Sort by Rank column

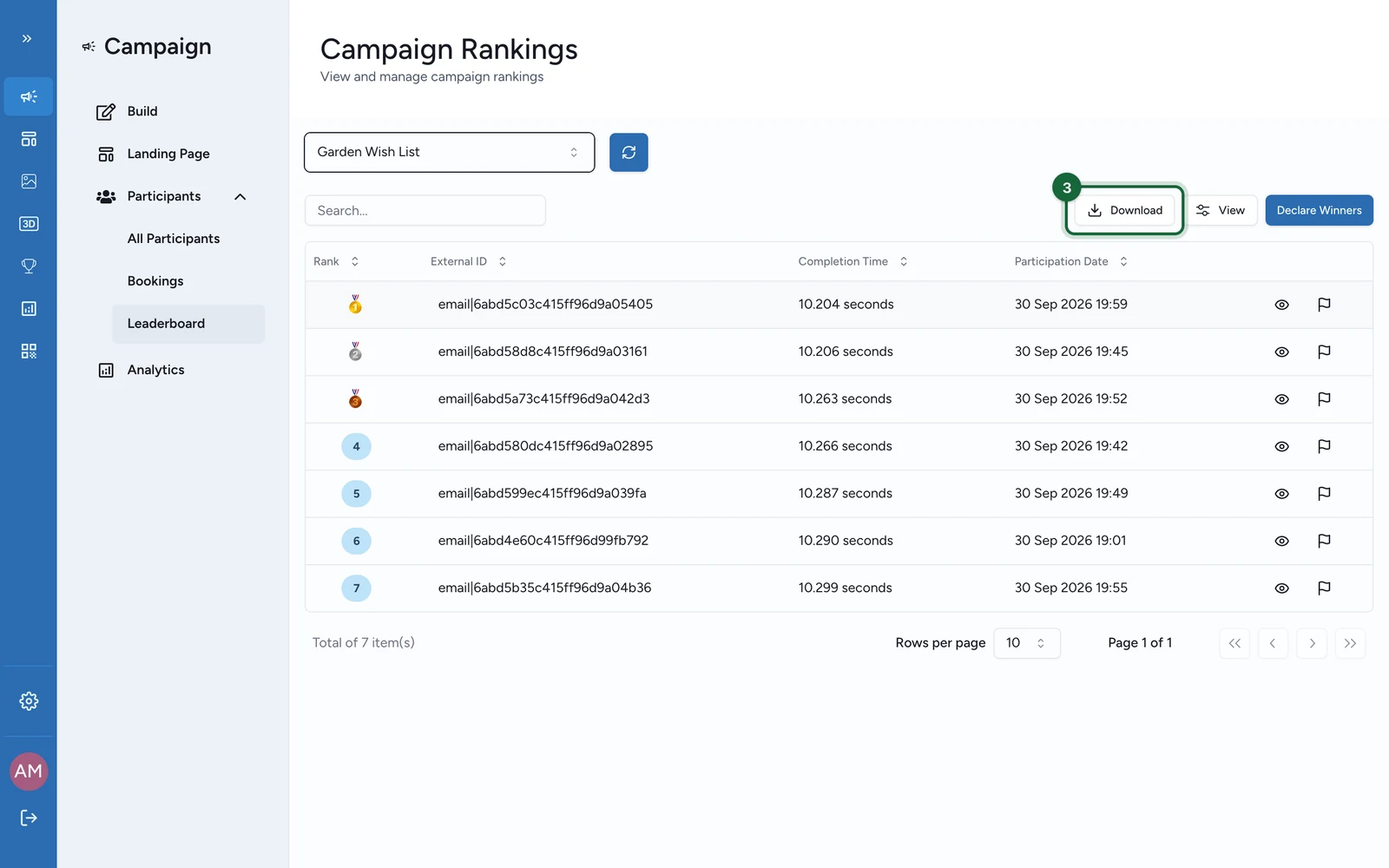click(x=336, y=261)
